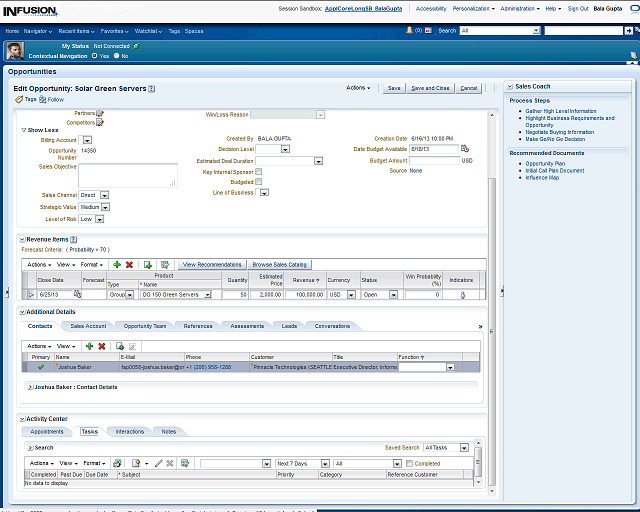Click the Save and Close button

pyautogui.click(x=430, y=88)
